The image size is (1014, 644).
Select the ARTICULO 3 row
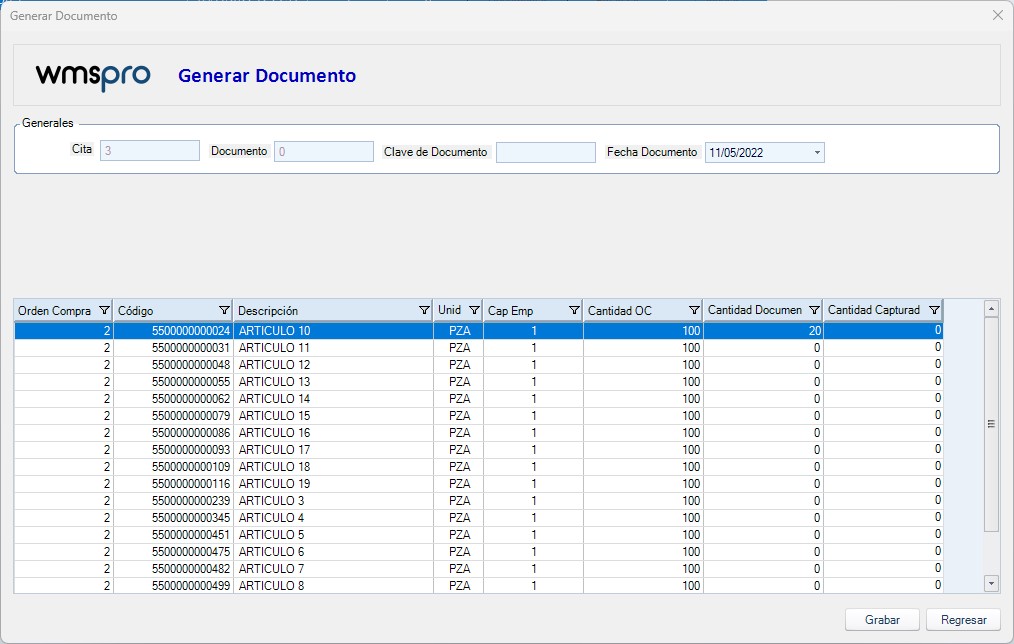tap(479, 500)
